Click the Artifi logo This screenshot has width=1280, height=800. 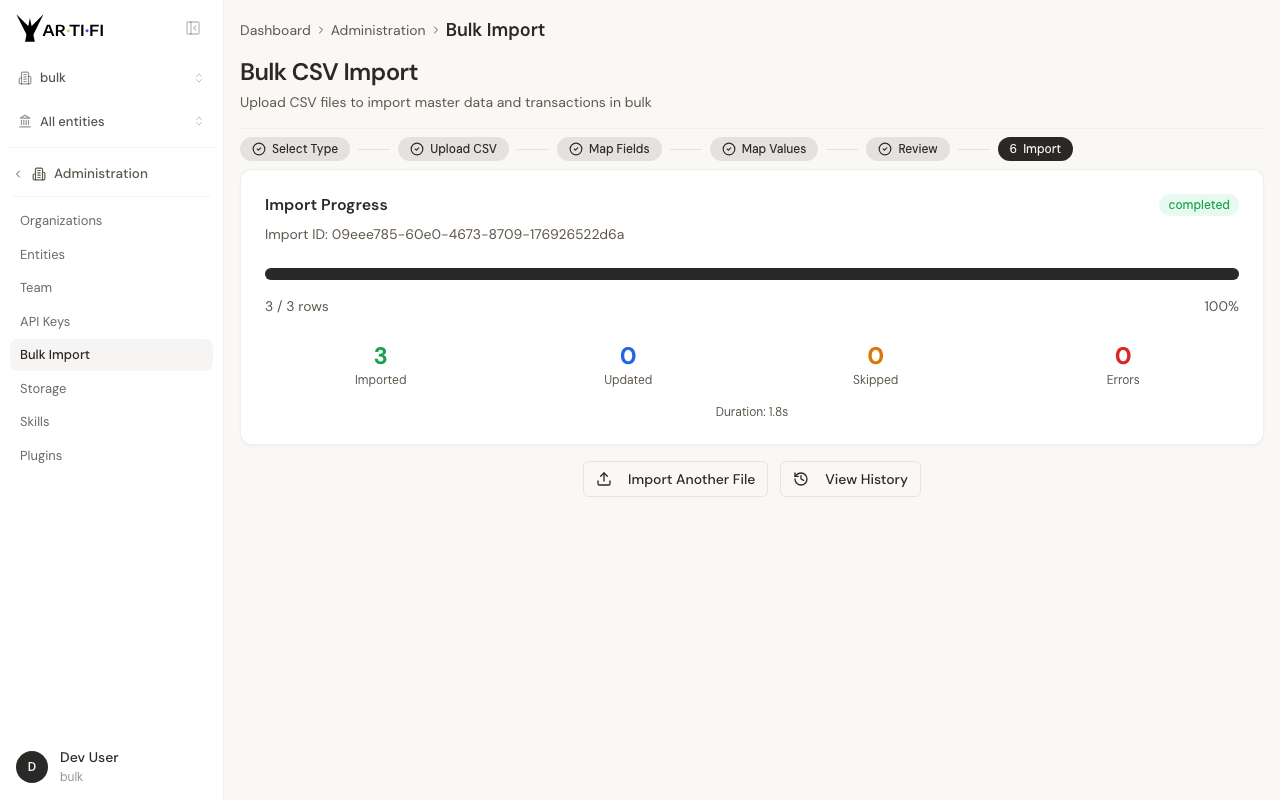(x=60, y=29)
